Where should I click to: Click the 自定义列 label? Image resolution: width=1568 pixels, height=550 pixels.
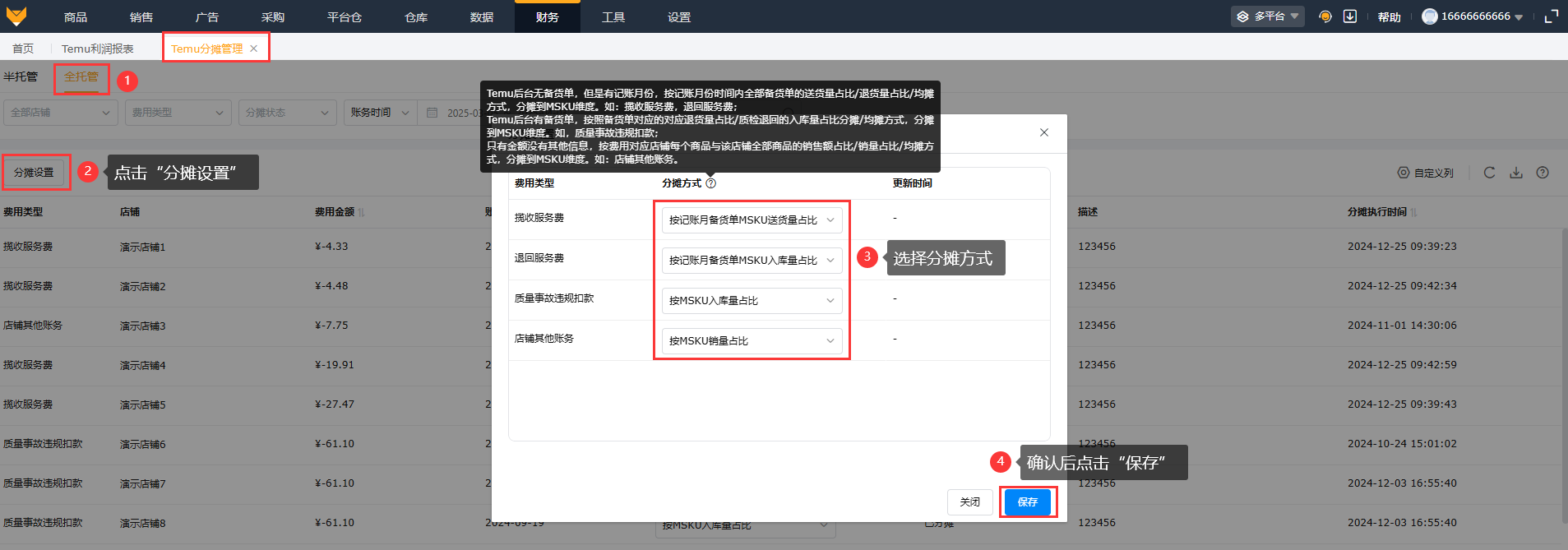[x=1434, y=173]
